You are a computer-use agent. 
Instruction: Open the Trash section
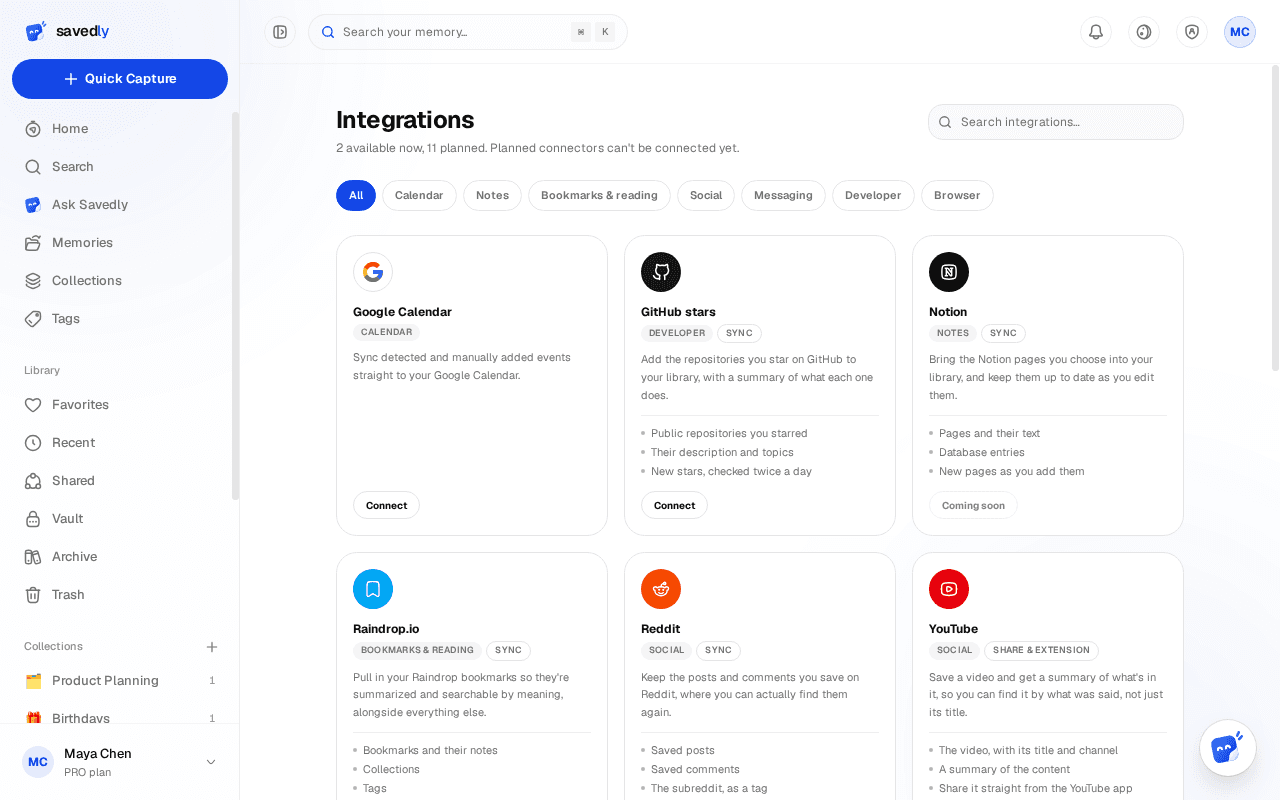(x=120, y=595)
